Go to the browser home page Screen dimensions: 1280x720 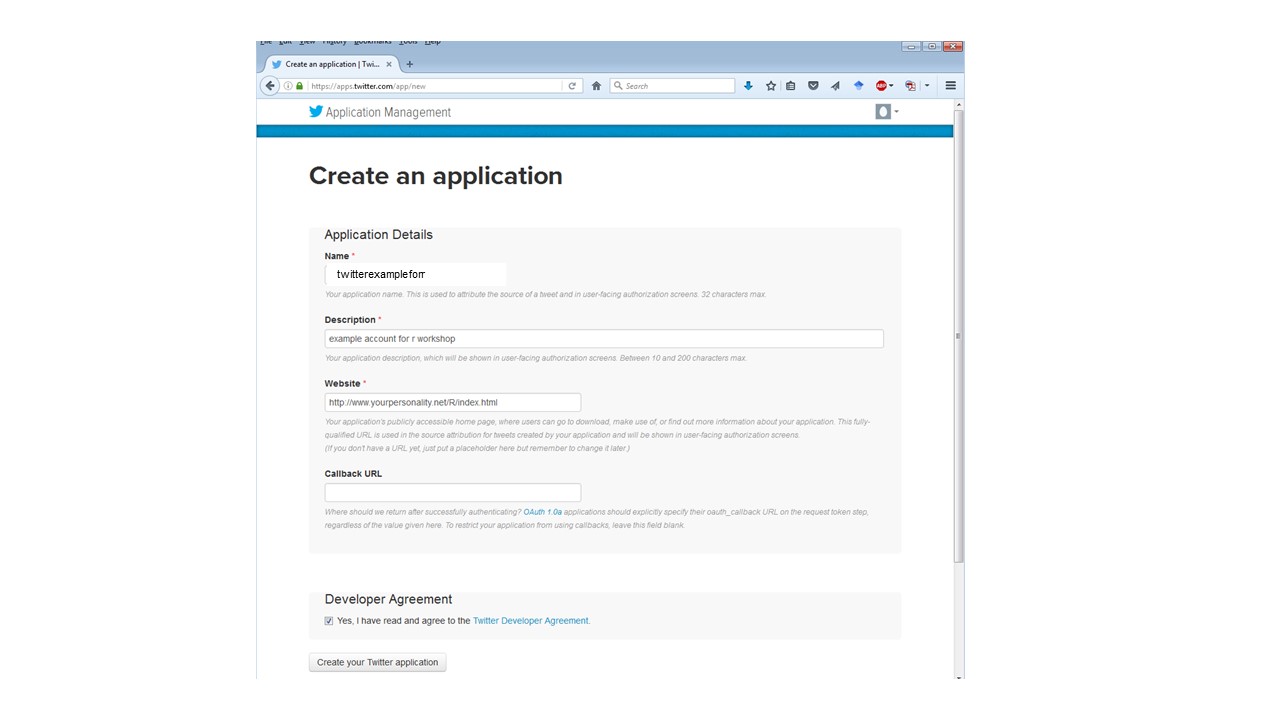point(596,86)
